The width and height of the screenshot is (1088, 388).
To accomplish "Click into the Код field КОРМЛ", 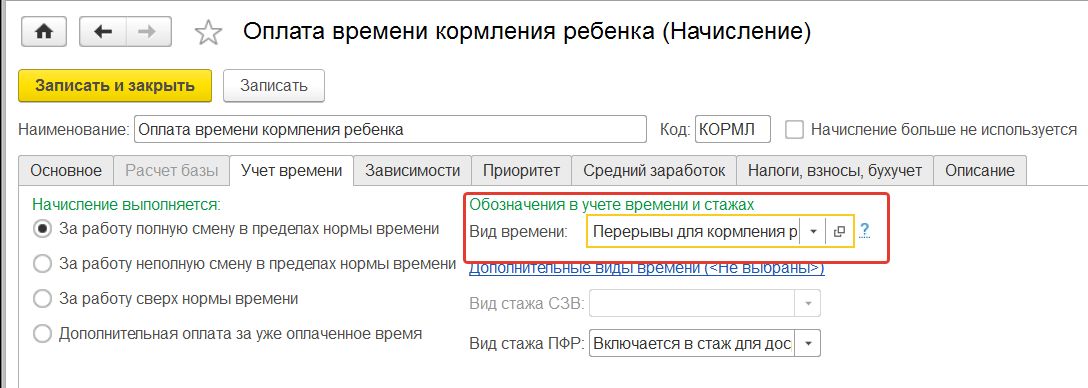I will tap(732, 129).
